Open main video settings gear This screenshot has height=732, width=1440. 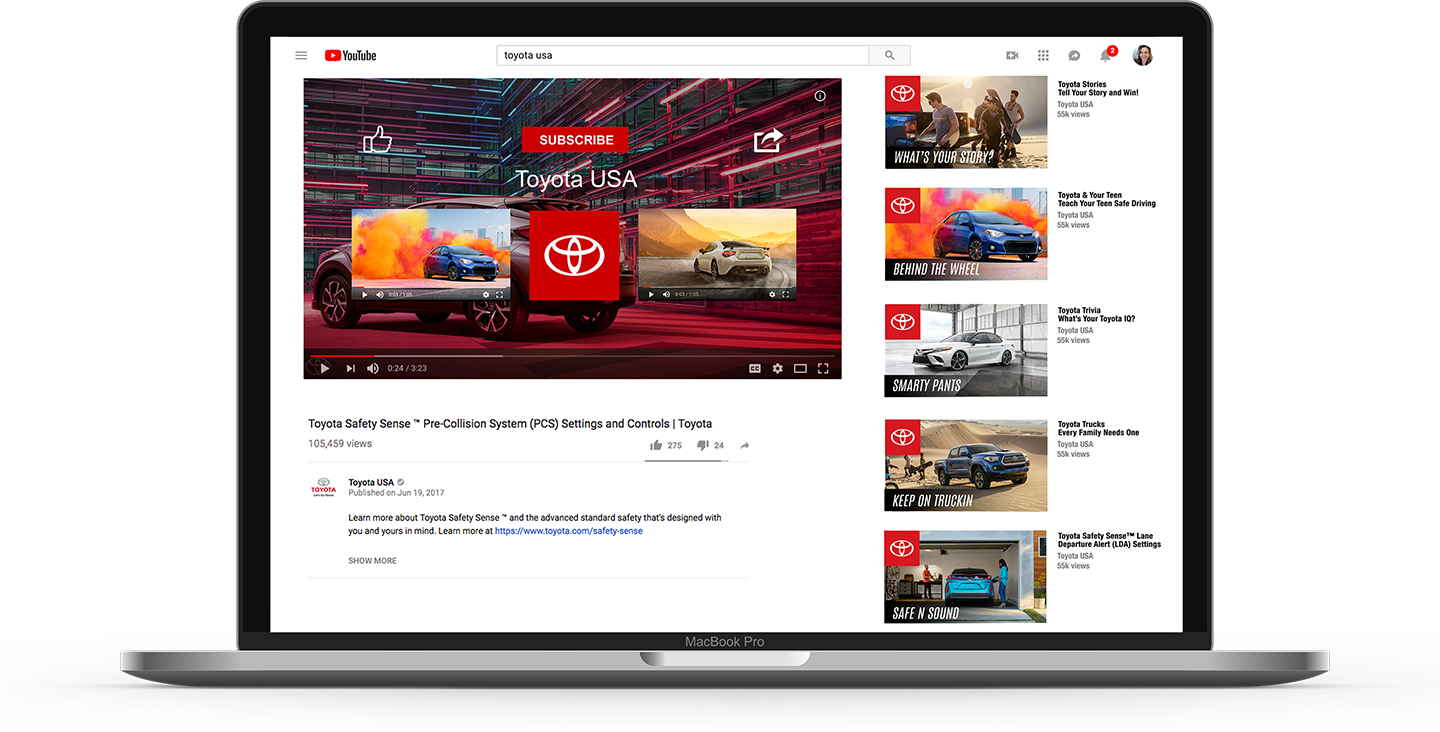[x=777, y=368]
